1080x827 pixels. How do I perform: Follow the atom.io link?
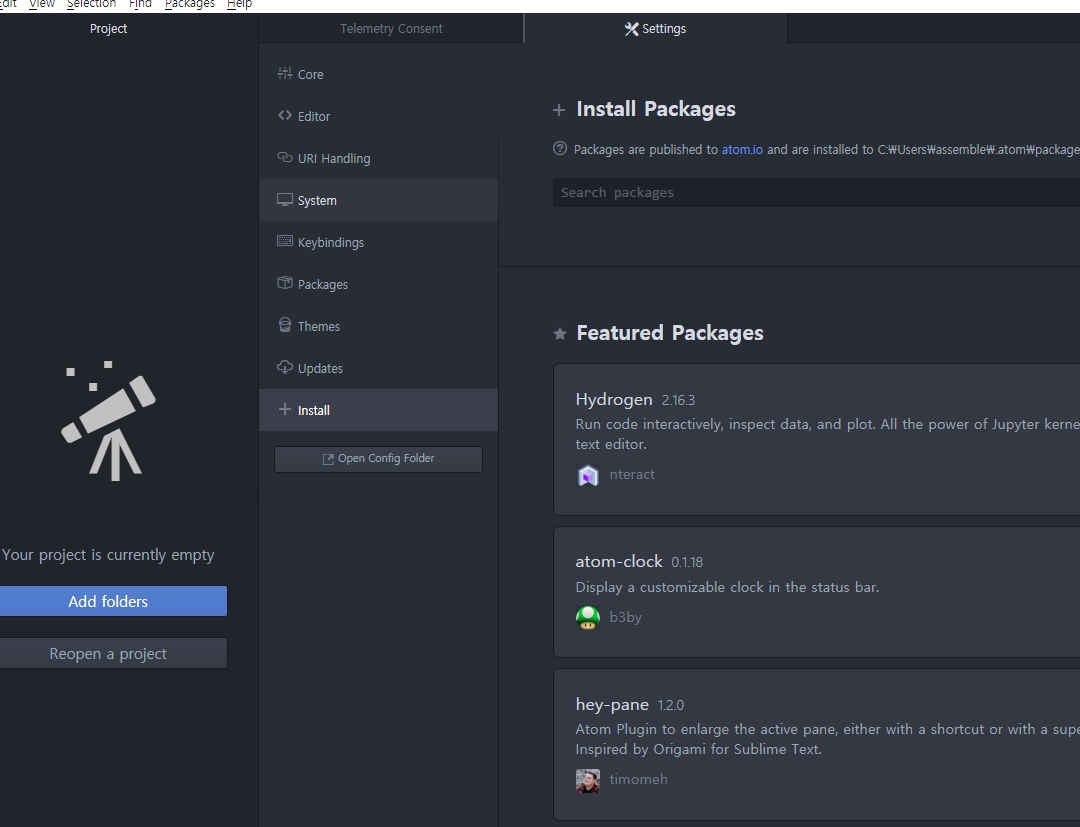point(742,150)
